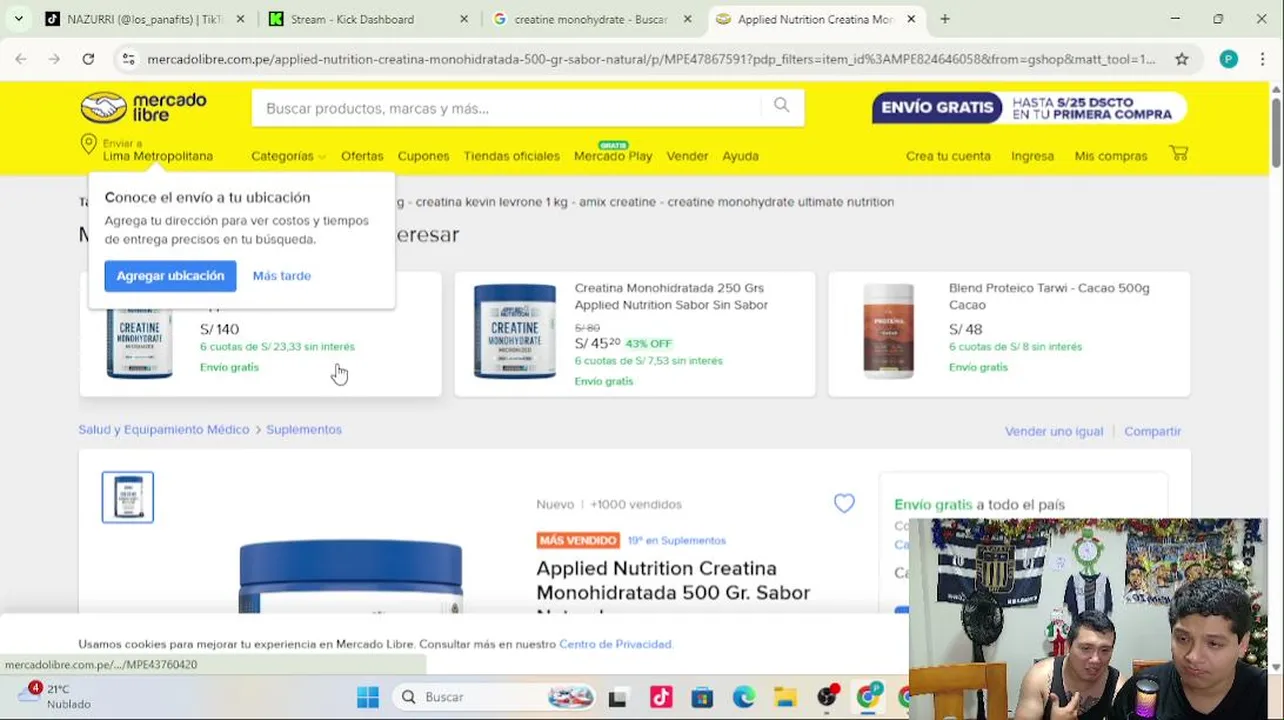1284x720 pixels.
Task: Click 19º en Suplementos ranking link
Action: pos(677,540)
